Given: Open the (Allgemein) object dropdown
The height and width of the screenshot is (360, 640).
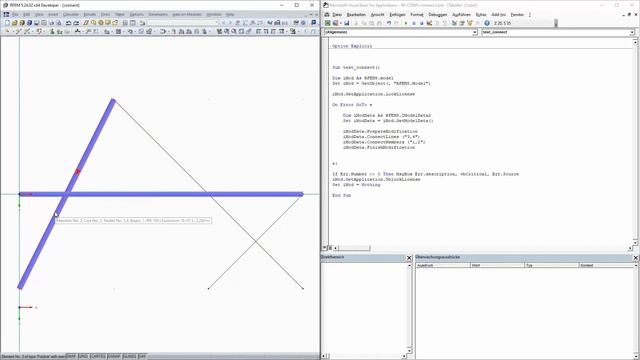Looking at the screenshot, I should click(x=475, y=32).
